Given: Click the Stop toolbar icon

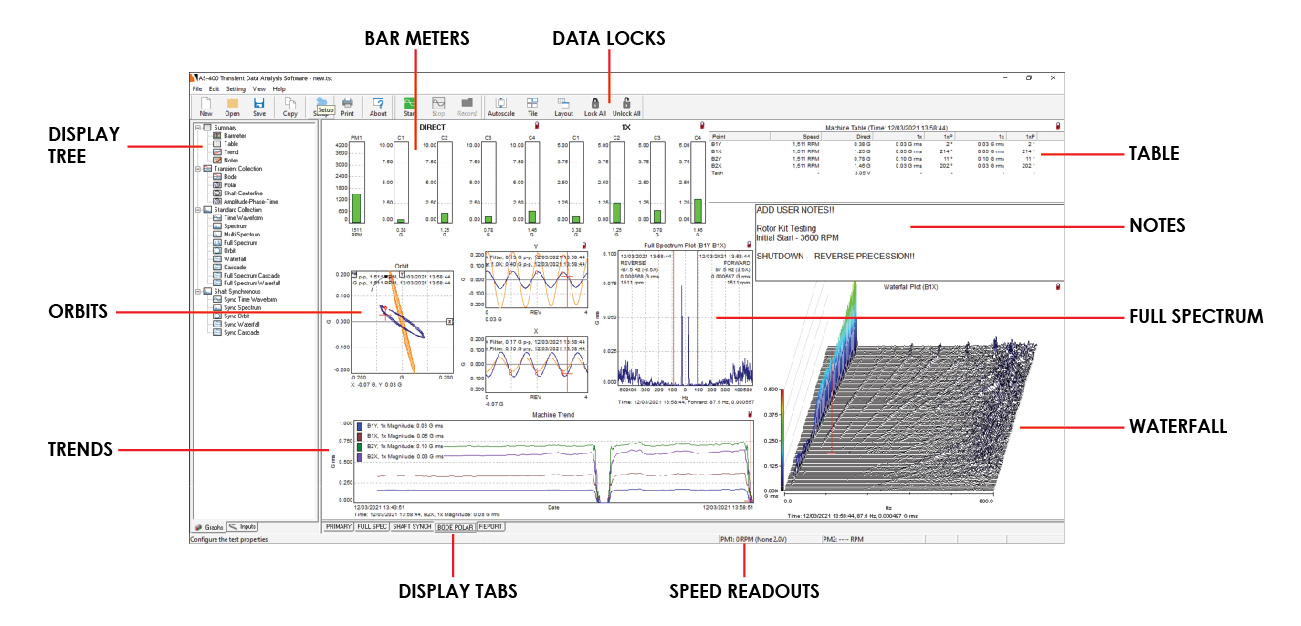Looking at the screenshot, I should coord(438,107).
